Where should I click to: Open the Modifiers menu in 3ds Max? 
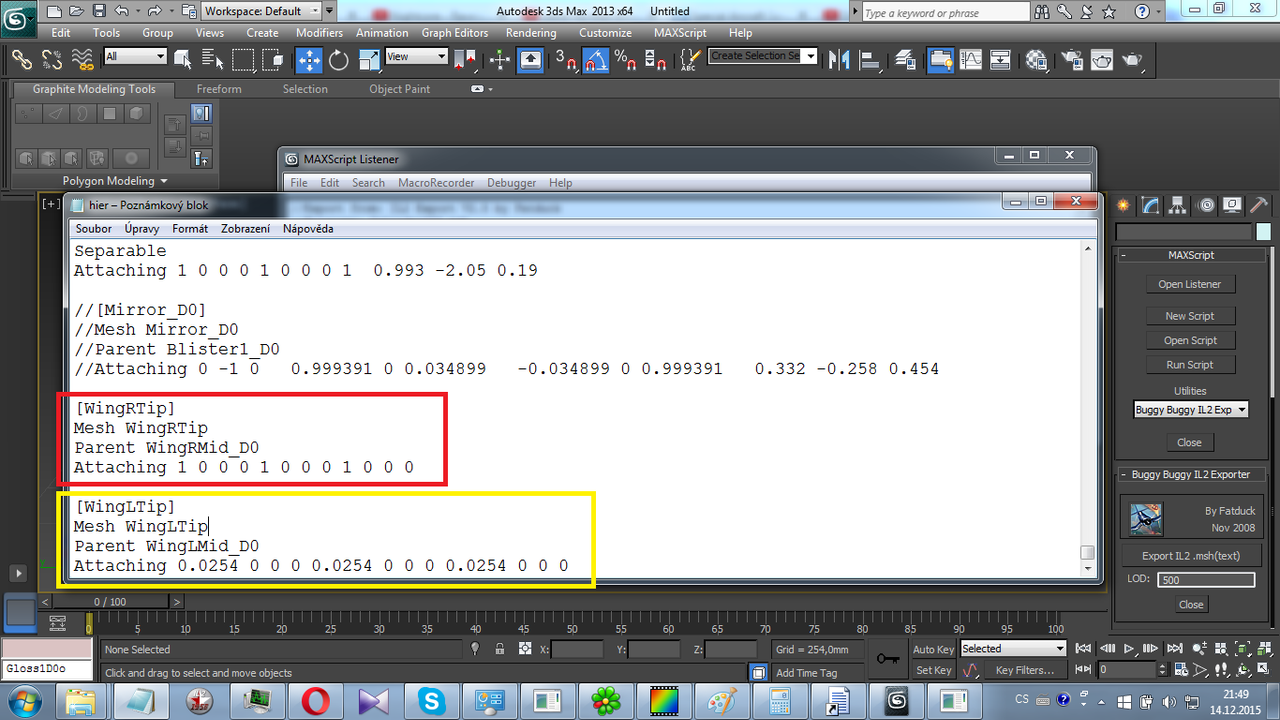point(319,32)
